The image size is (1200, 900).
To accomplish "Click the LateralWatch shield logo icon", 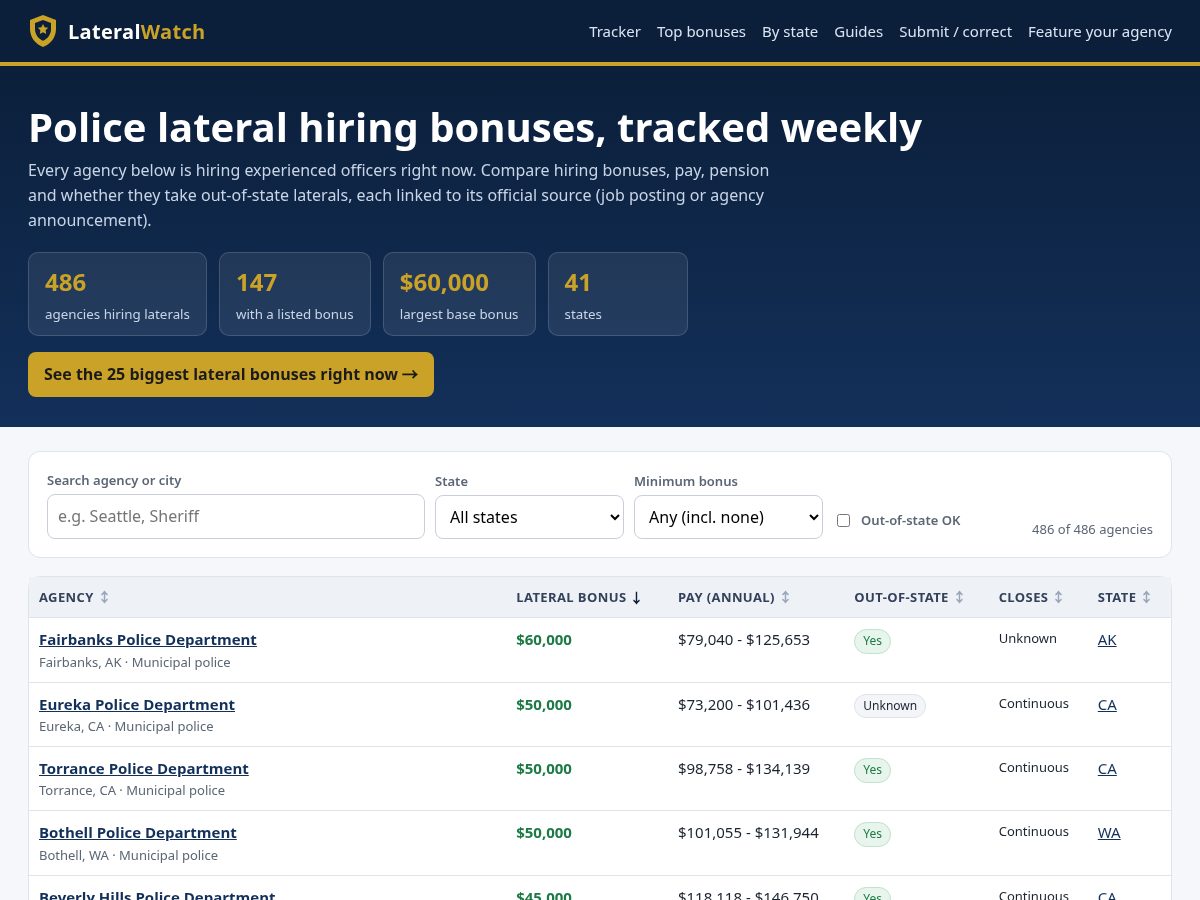I will 43,31.
